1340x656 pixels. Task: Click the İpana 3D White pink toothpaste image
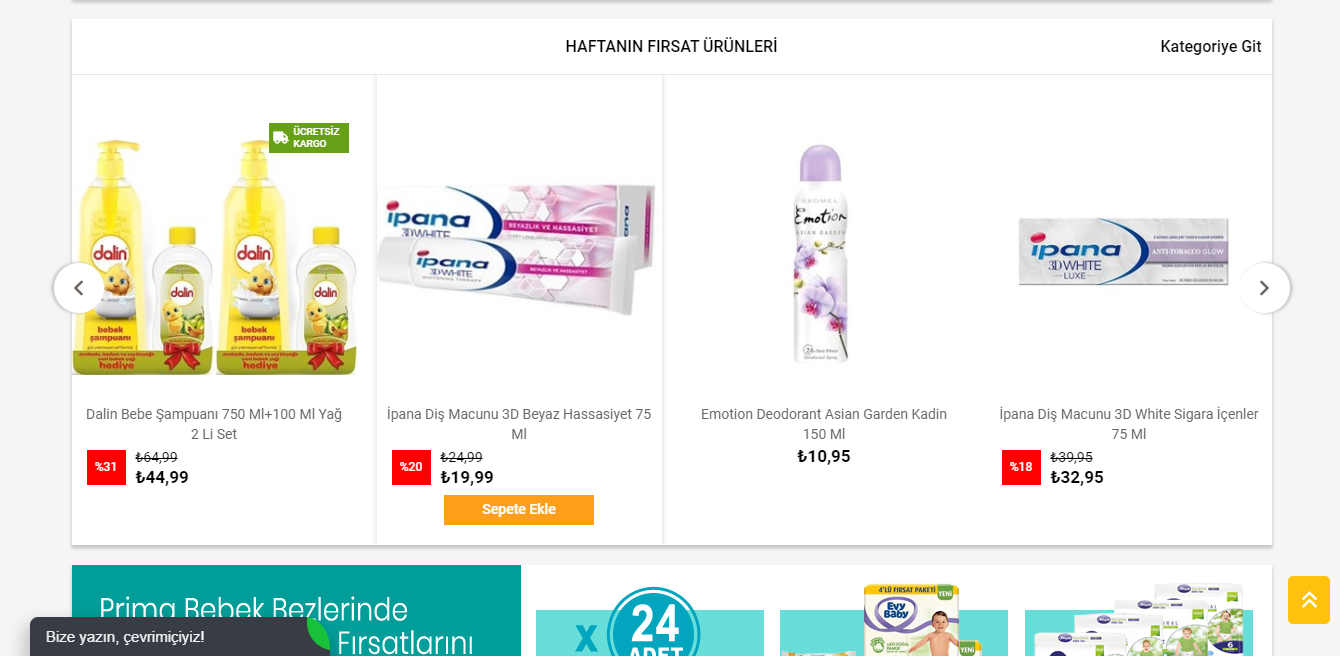(x=519, y=250)
